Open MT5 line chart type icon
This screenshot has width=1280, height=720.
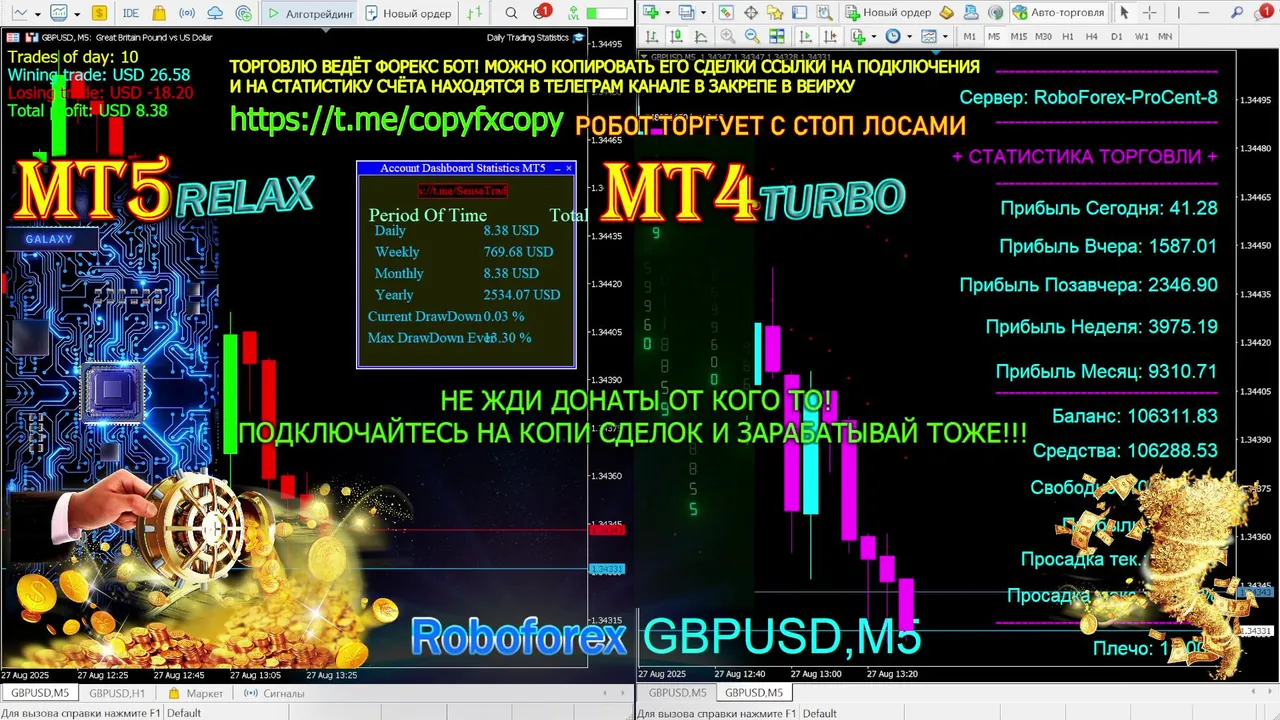point(20,13)
